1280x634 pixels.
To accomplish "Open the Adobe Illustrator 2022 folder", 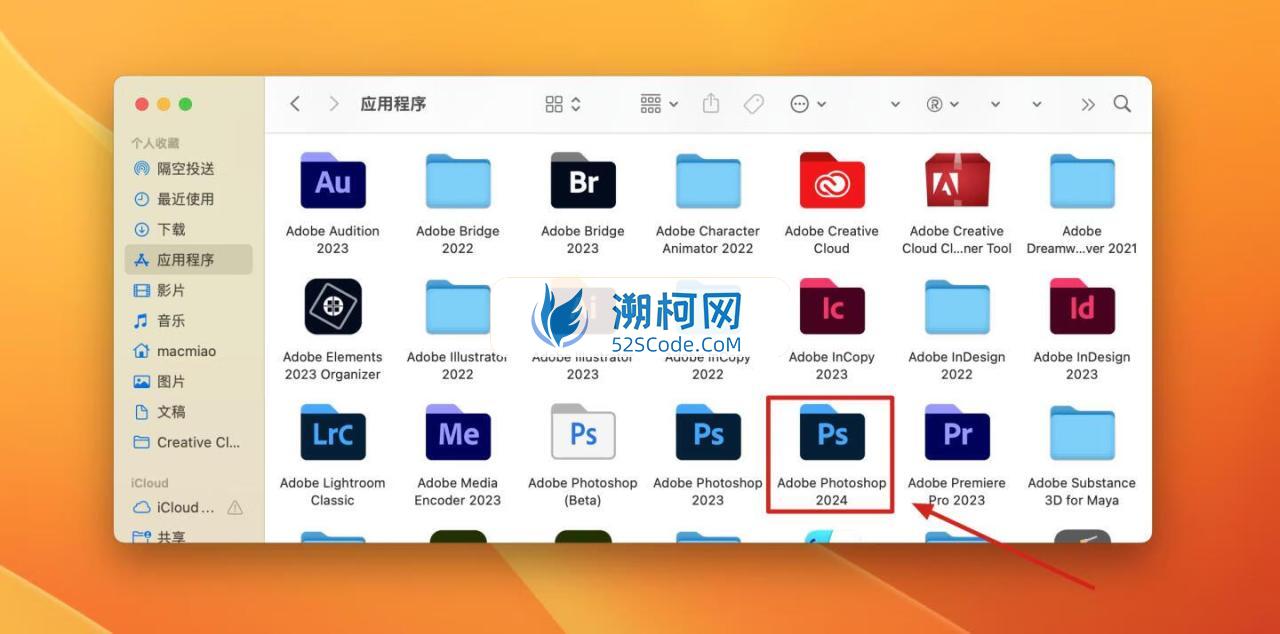I will (457, 307).
